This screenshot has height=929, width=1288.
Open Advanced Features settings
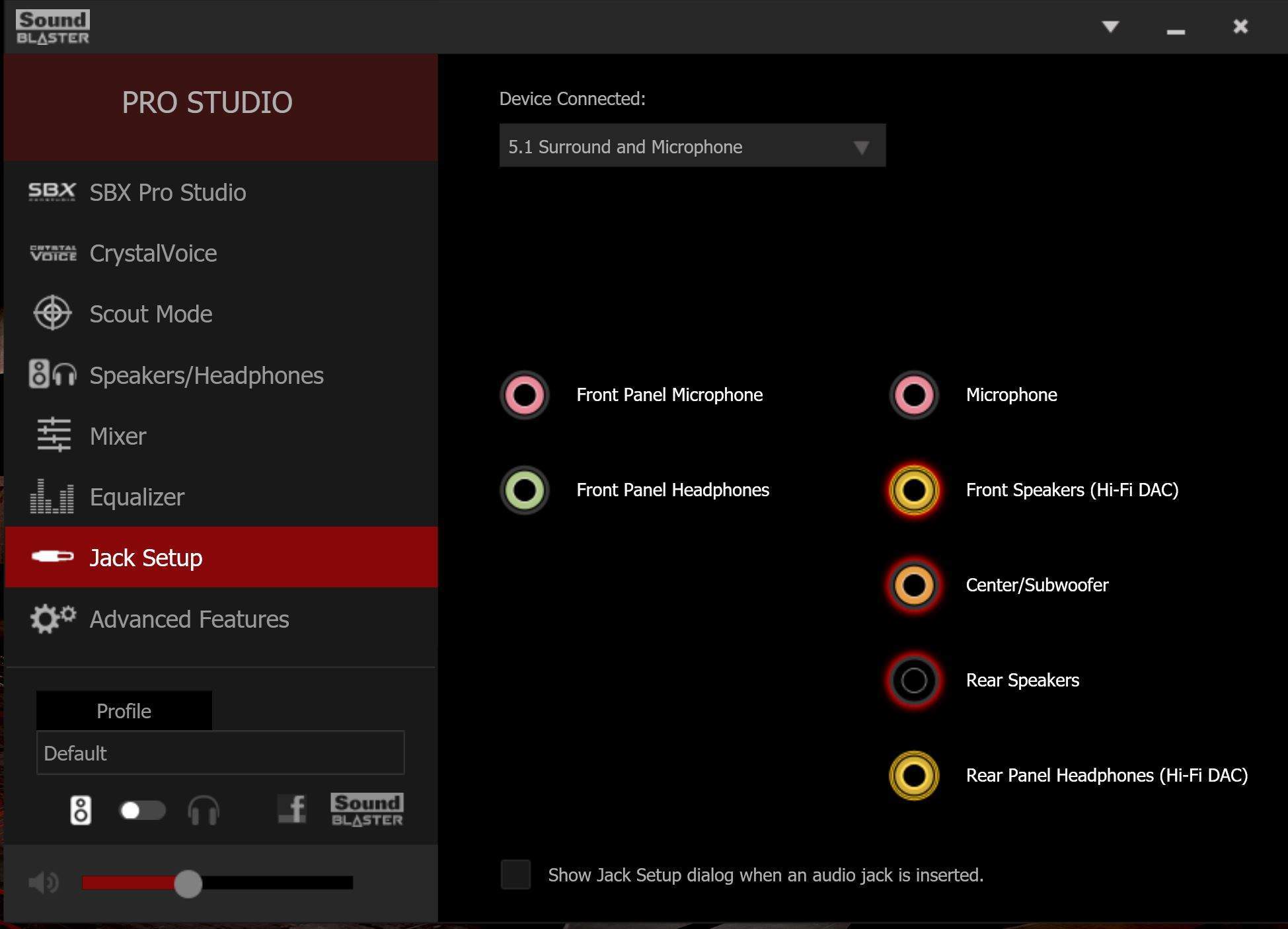221,619
